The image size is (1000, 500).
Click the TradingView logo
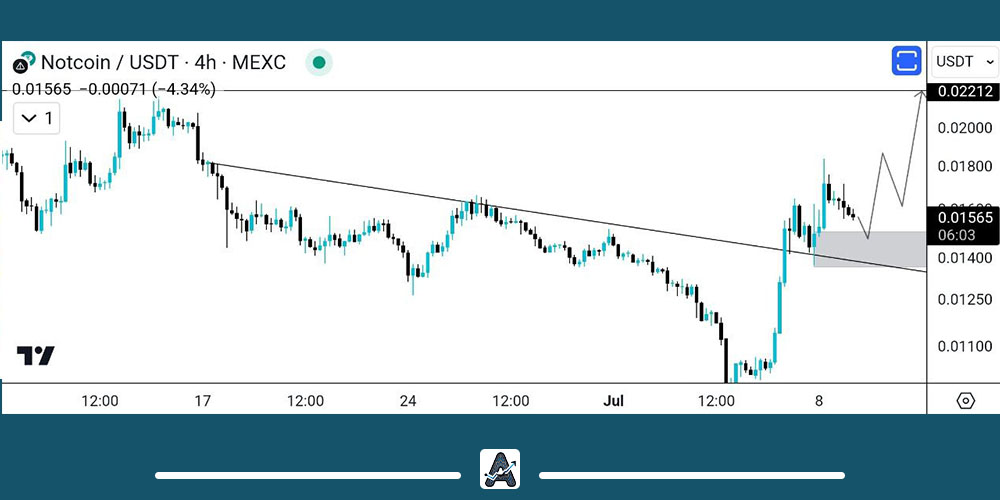(x=36, y=355)
